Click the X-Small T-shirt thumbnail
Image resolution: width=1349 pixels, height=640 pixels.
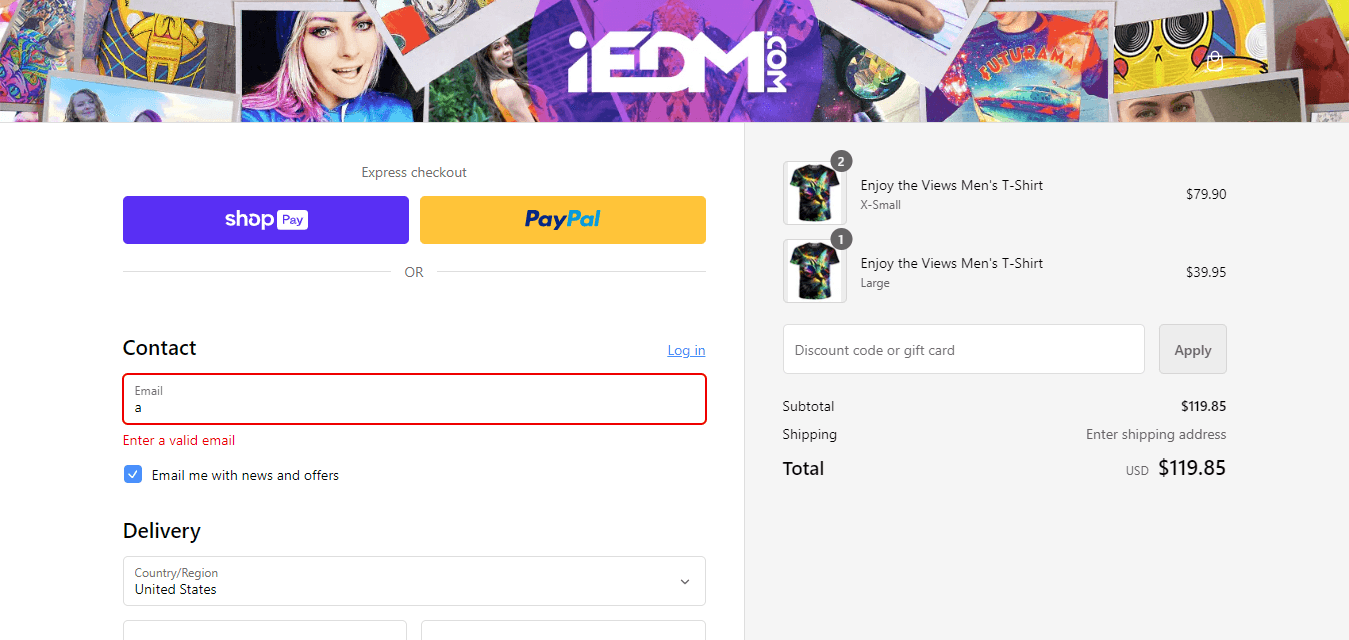tap(814, 194)
